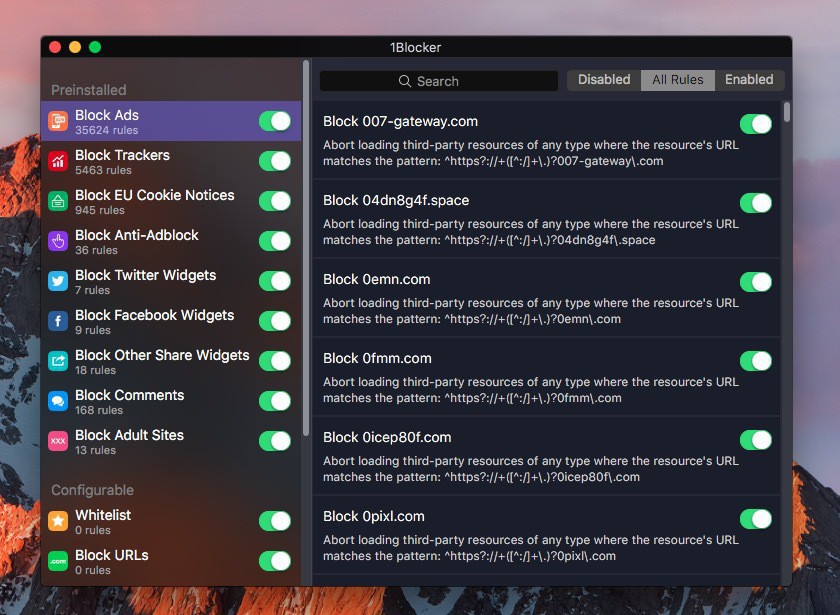This screenshot has height=615, width=840.
Task: Click the Block 0emn.com rule title
Action: [377, 279]
